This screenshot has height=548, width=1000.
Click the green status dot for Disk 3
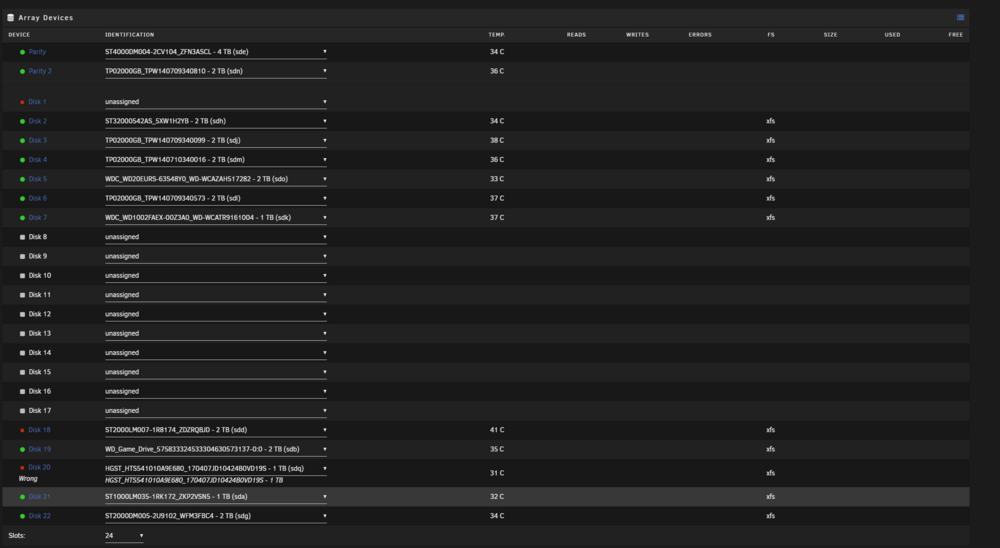(22, 140)
